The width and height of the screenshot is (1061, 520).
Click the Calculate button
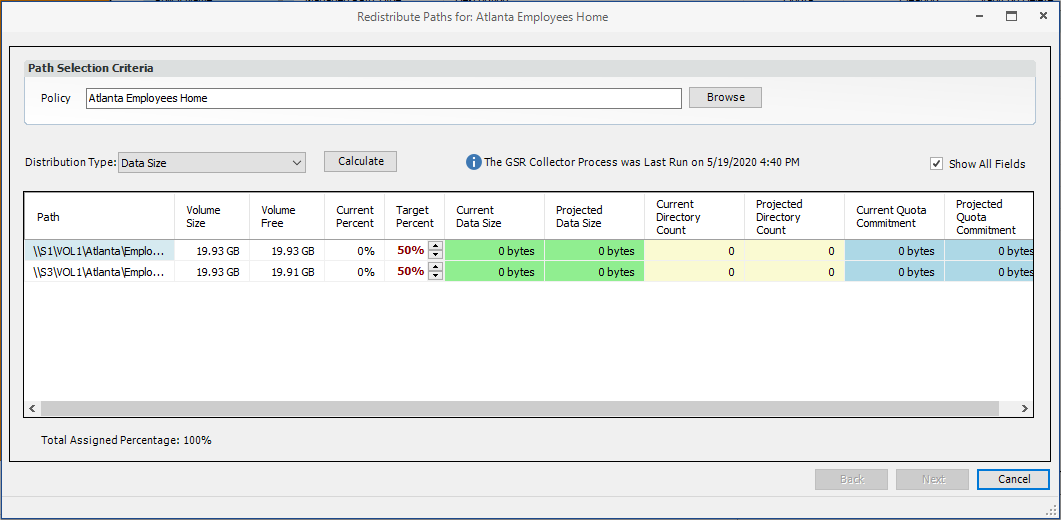coord(361,161)
